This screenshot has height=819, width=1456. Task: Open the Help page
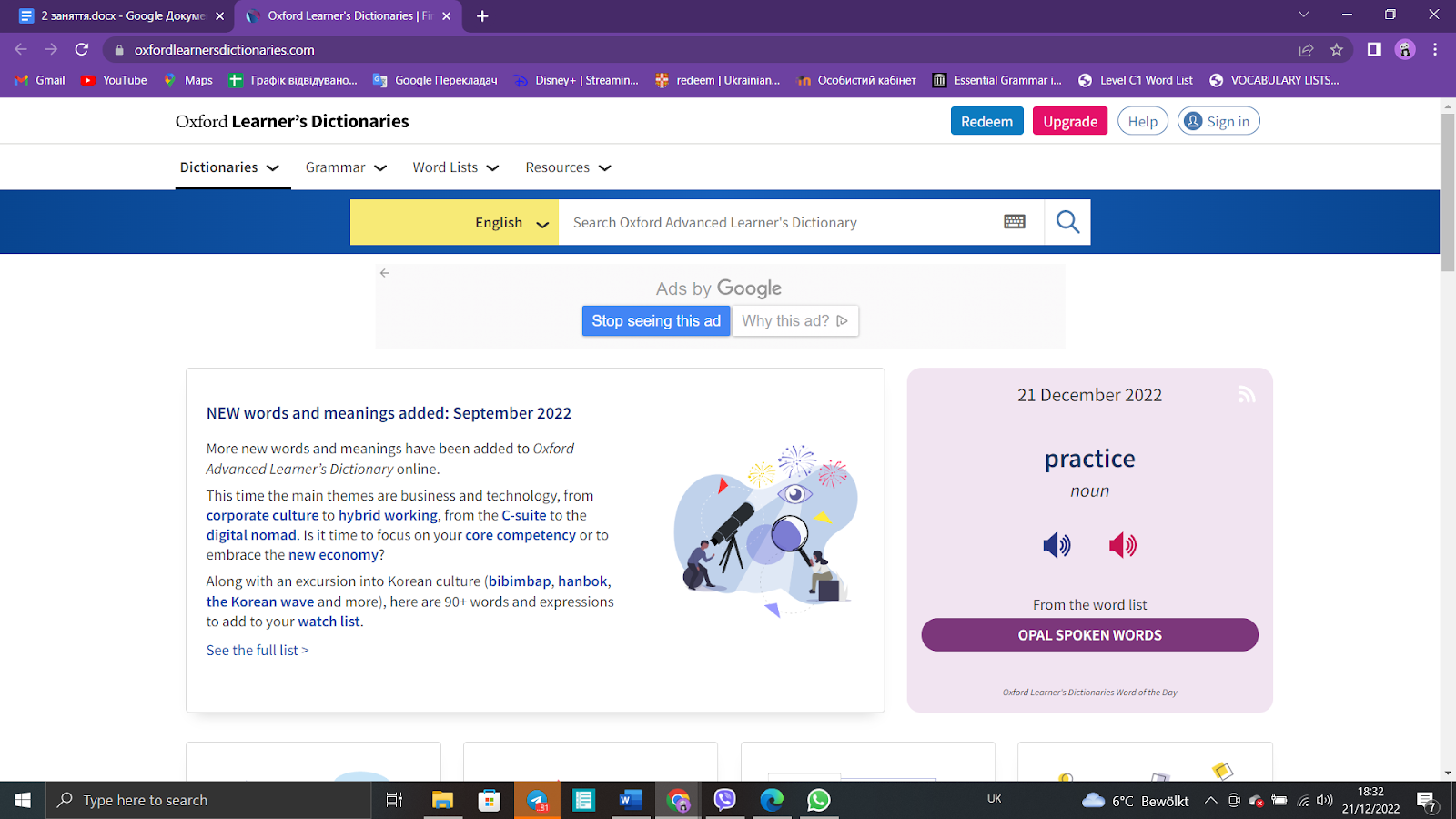click(x=1143, y=121)
